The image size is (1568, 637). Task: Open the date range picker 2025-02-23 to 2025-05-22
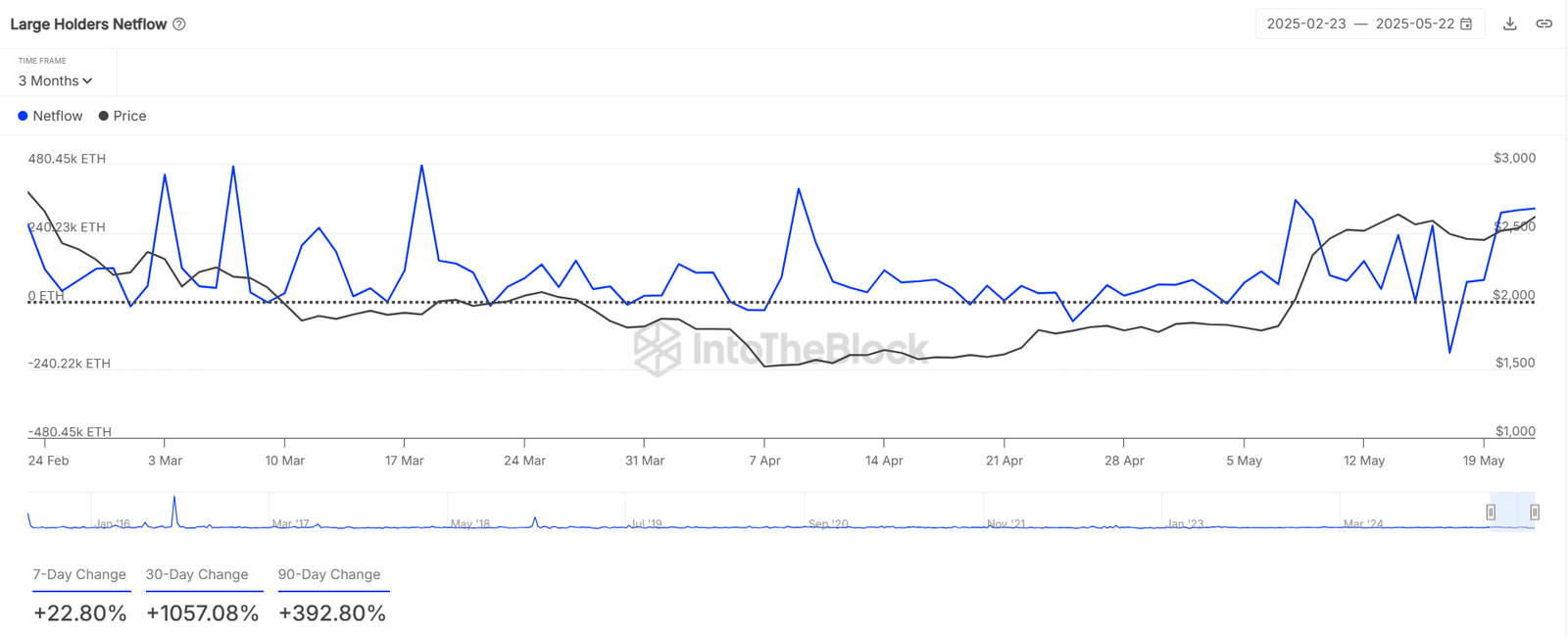1370,24
